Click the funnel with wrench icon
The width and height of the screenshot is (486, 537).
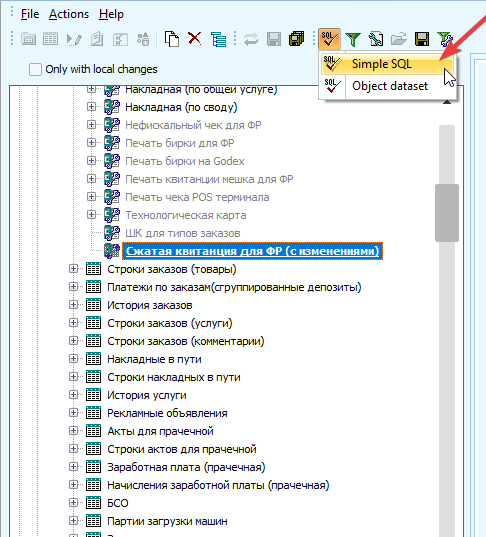(445, 39)
